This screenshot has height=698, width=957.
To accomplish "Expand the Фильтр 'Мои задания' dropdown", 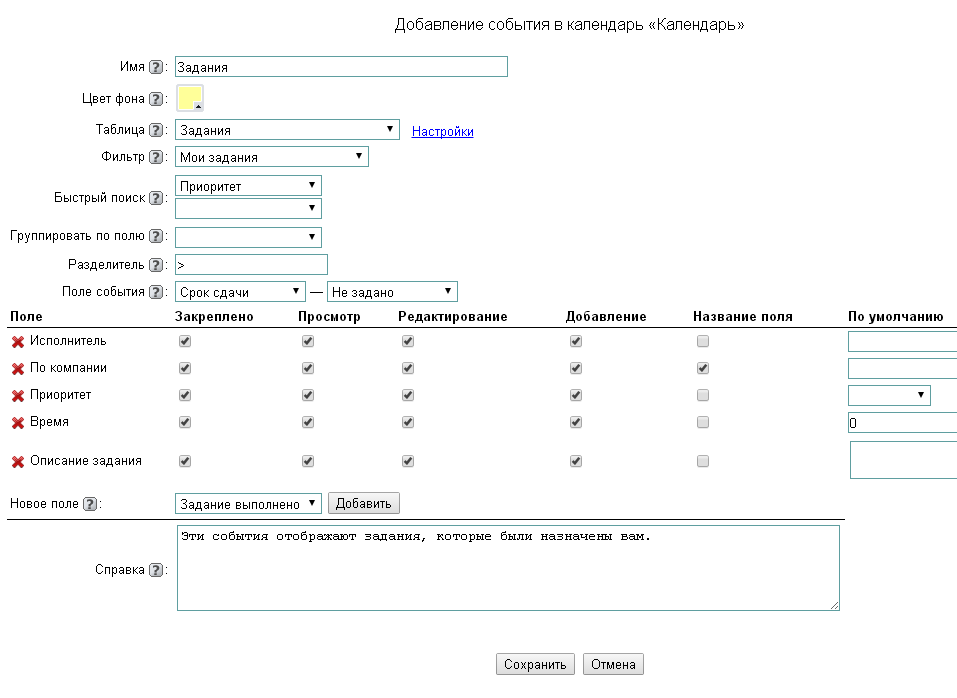I will pos(272,157).
